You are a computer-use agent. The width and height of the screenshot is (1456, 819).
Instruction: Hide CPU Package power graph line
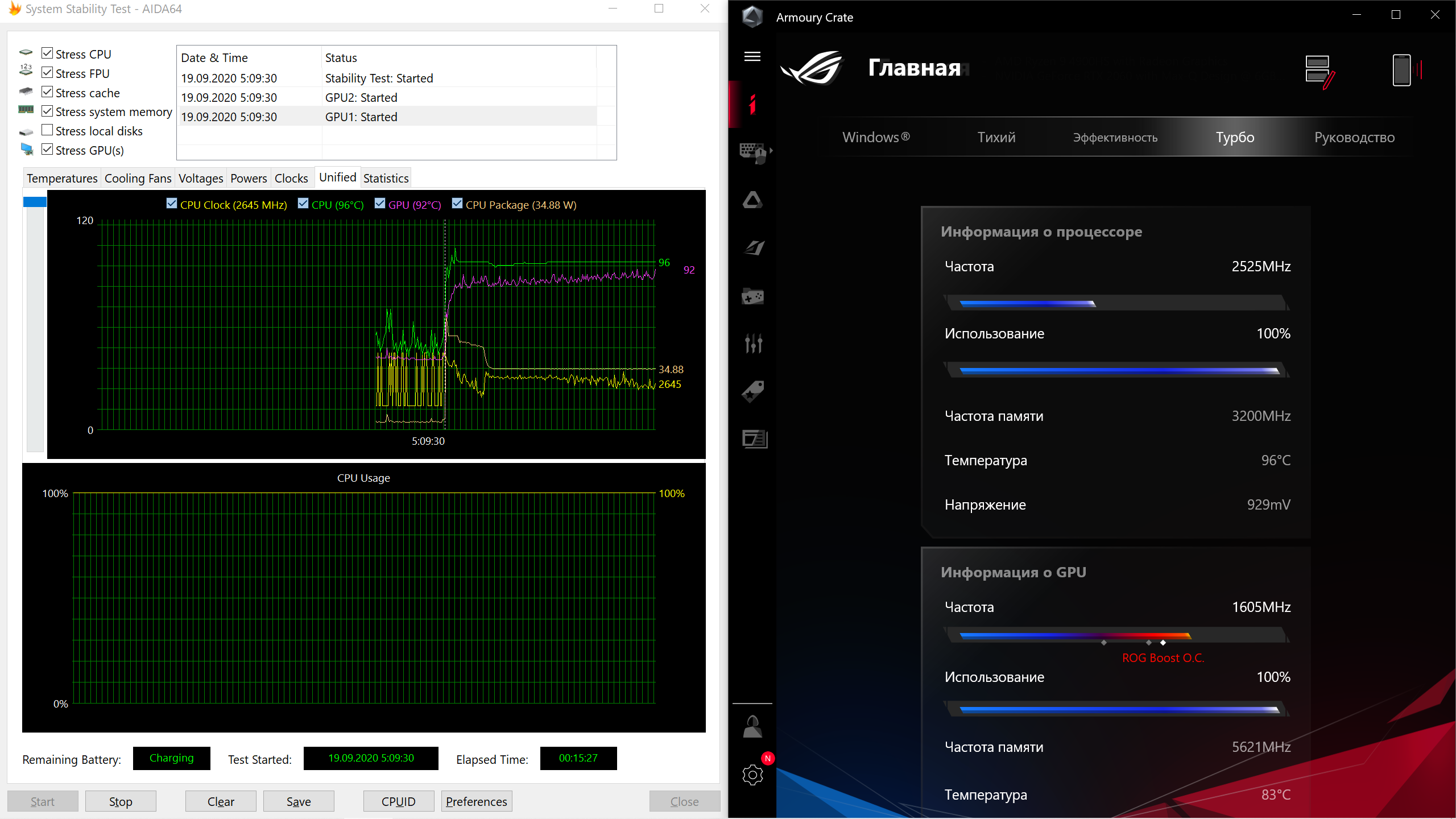pyautogui.click(x=457, y=204)
